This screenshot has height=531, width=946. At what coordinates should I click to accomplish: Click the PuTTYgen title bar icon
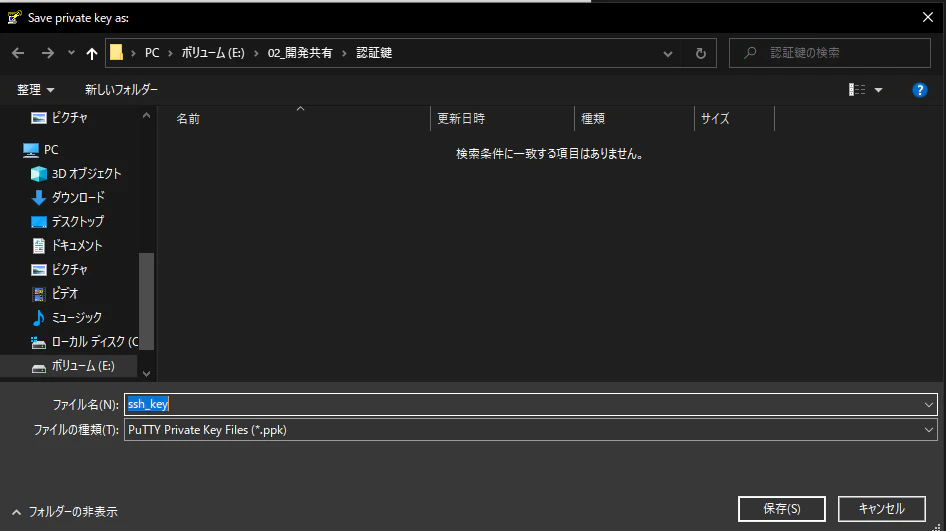point(14,17)
